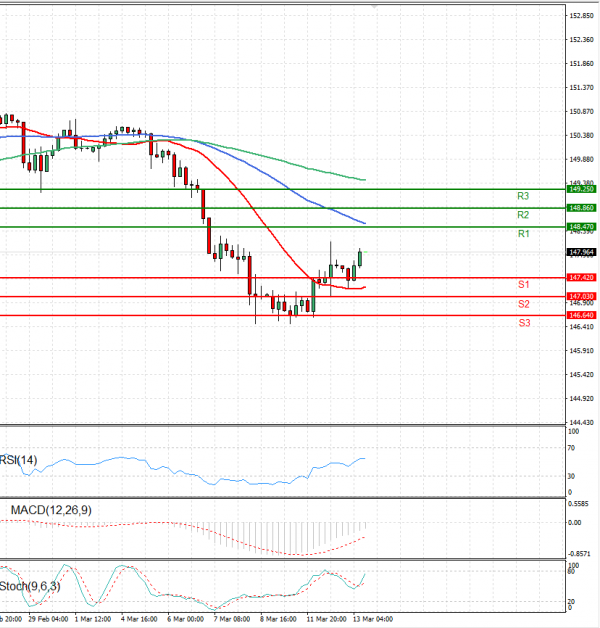Image resolution: width=600 pixels, height=628 pixels.
Task: Click the 11 Mar 20:00 time label
Action: (x=326, y=619)
